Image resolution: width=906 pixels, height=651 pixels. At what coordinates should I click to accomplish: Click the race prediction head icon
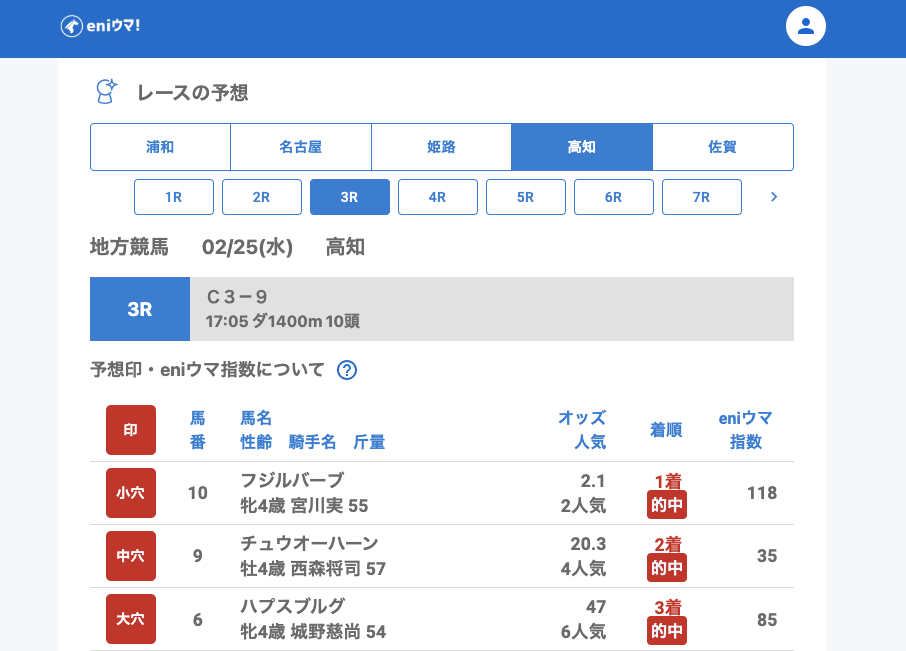point(106,92)
